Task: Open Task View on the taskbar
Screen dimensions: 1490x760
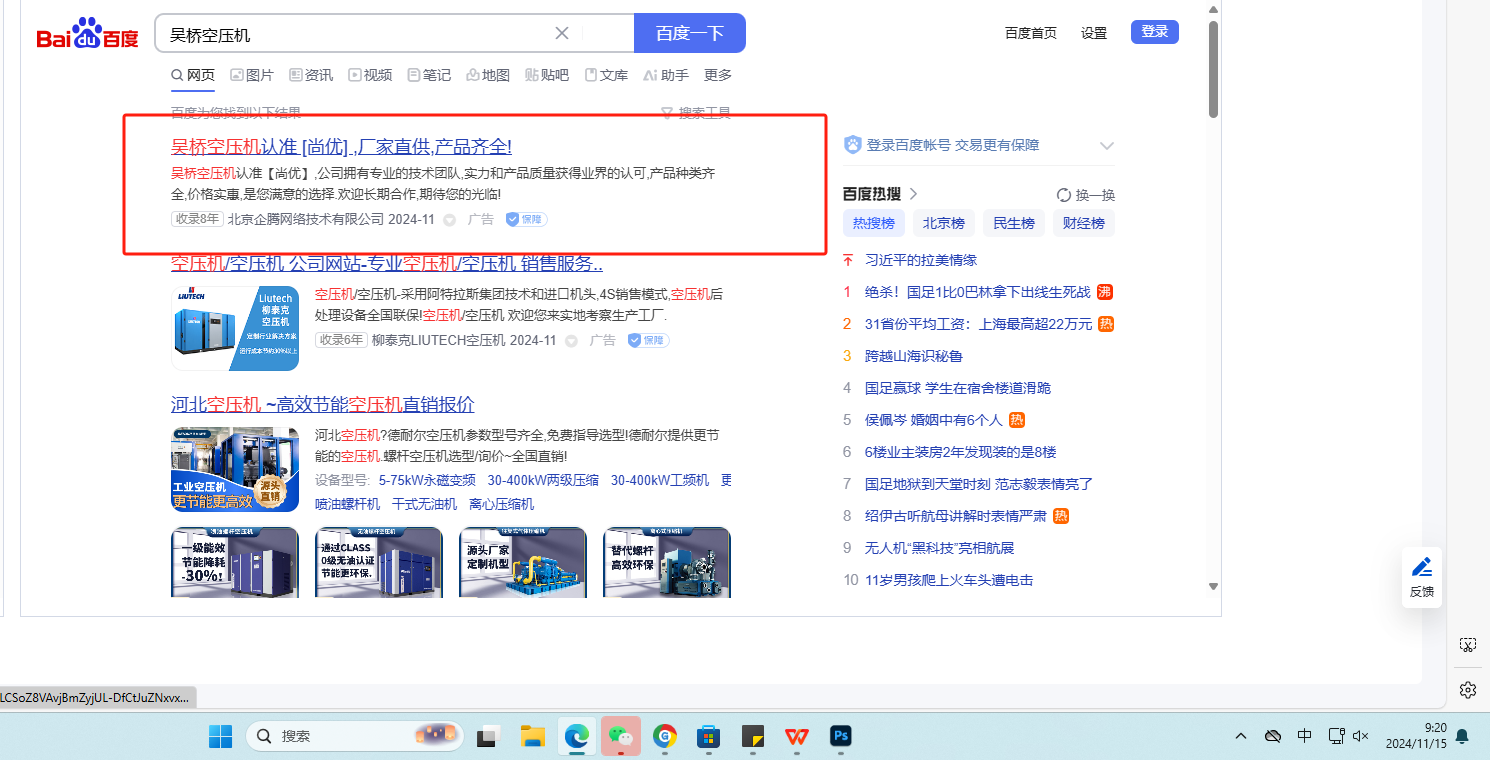Action: pos(488,736)
